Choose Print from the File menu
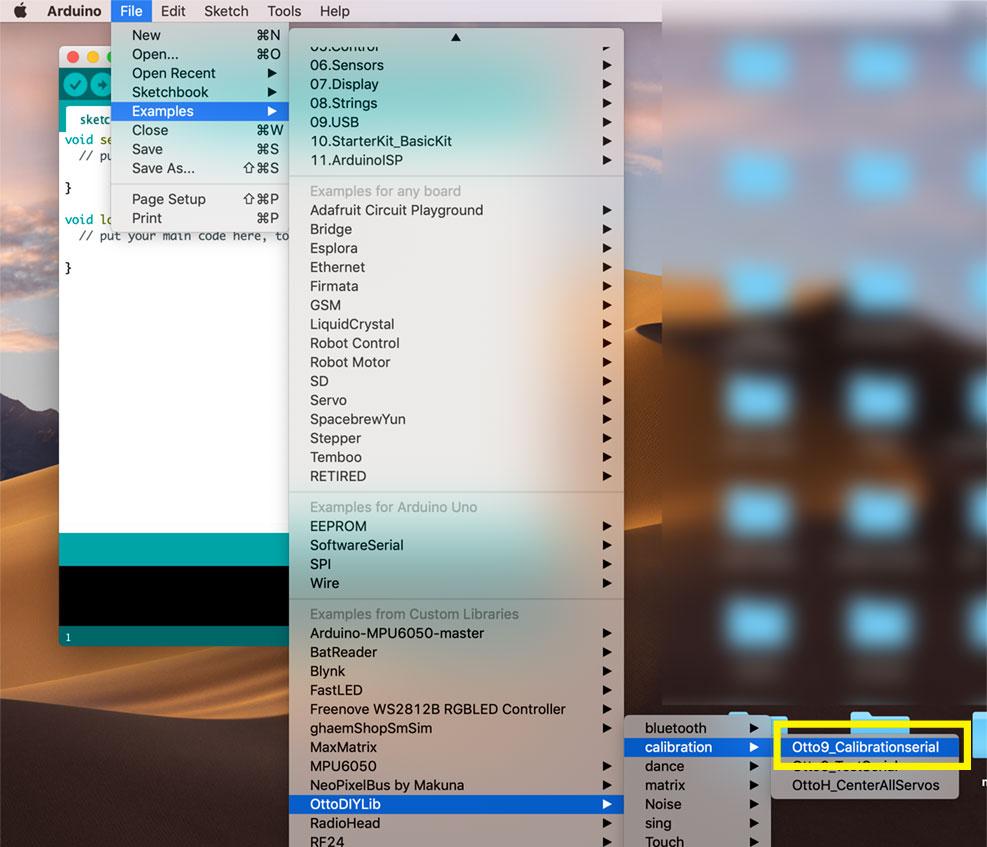 pos(200,218)
